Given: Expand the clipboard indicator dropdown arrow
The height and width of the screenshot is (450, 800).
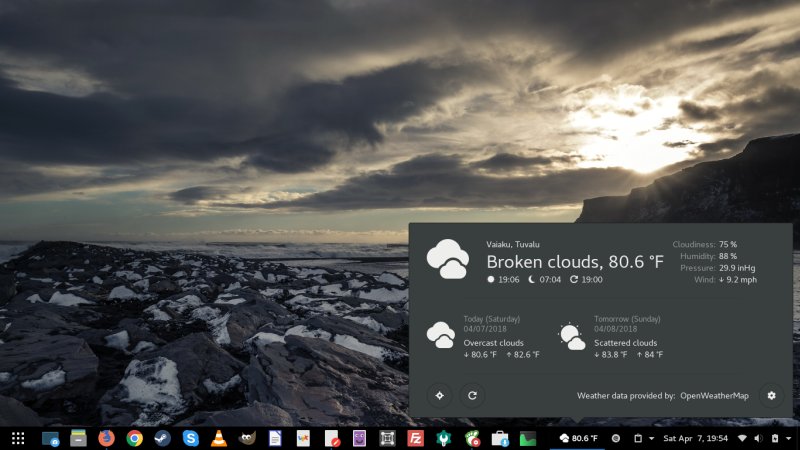Looking at the screenshot, I should click(x=652, y=438).
